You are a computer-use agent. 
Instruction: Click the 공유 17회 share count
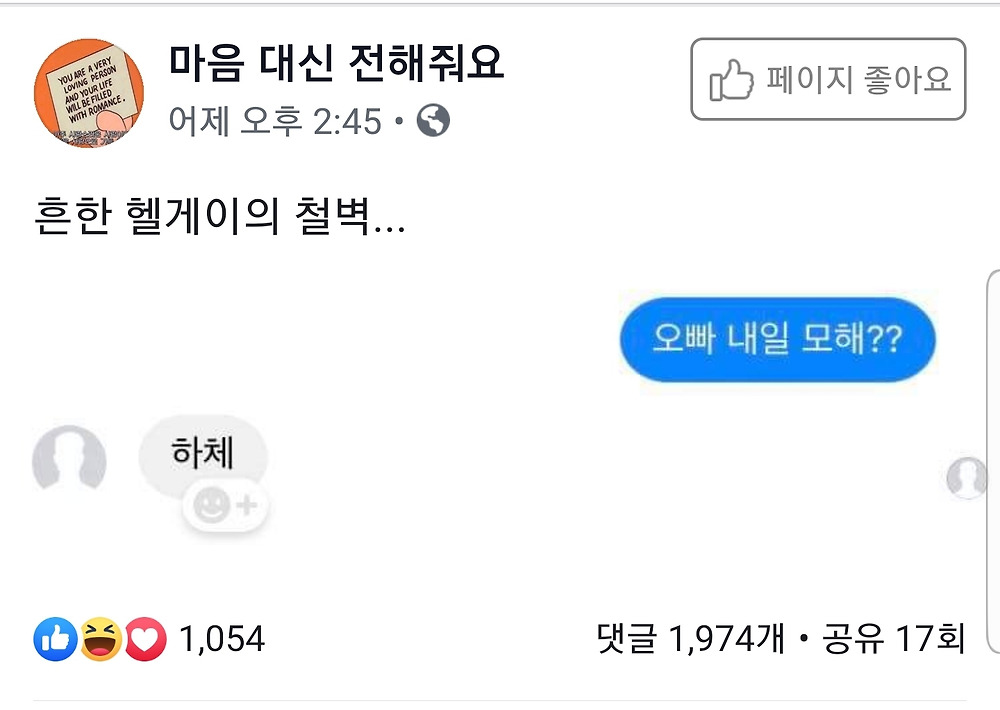[x=893, y=639]
